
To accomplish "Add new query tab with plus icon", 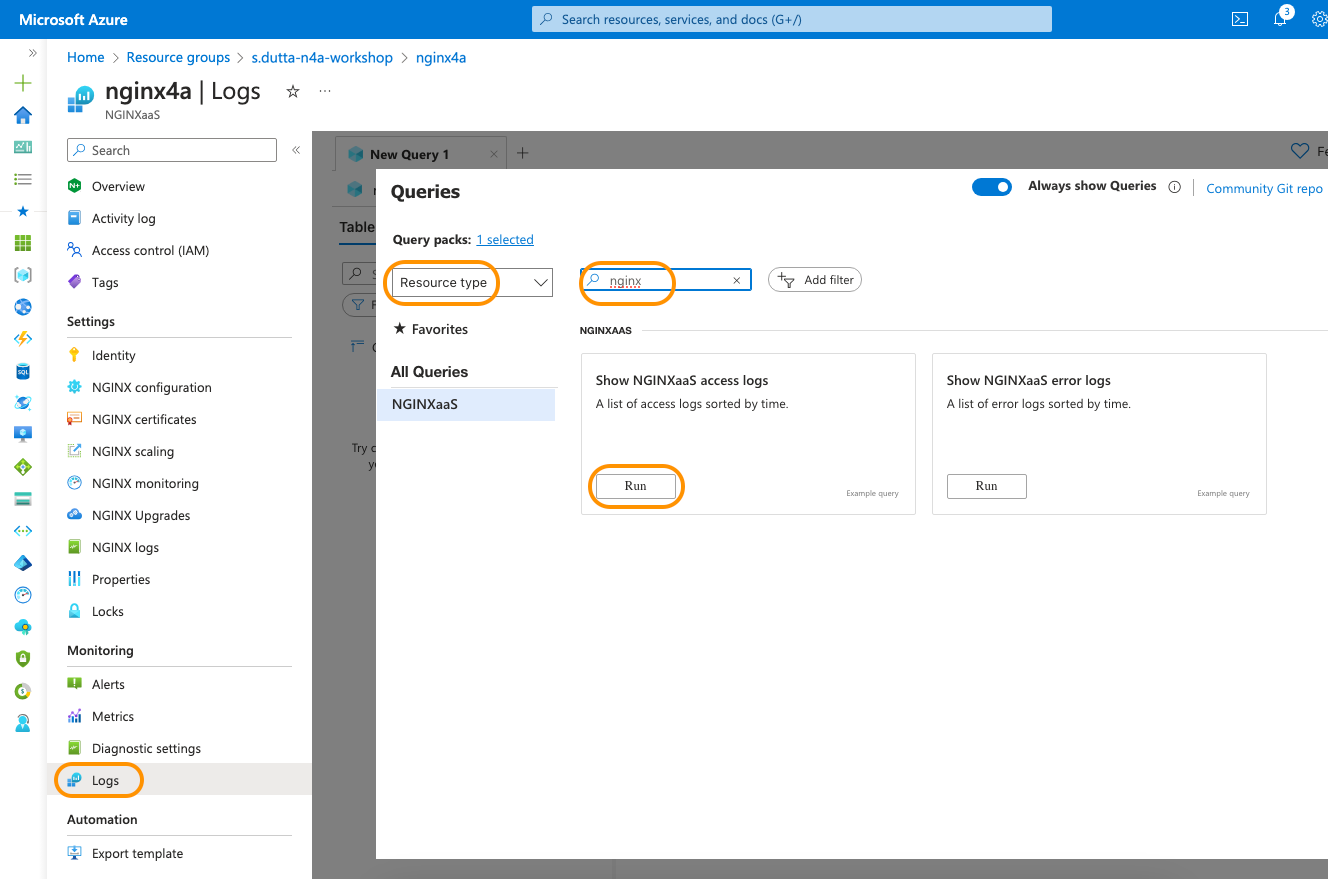I will click(522, 153).
